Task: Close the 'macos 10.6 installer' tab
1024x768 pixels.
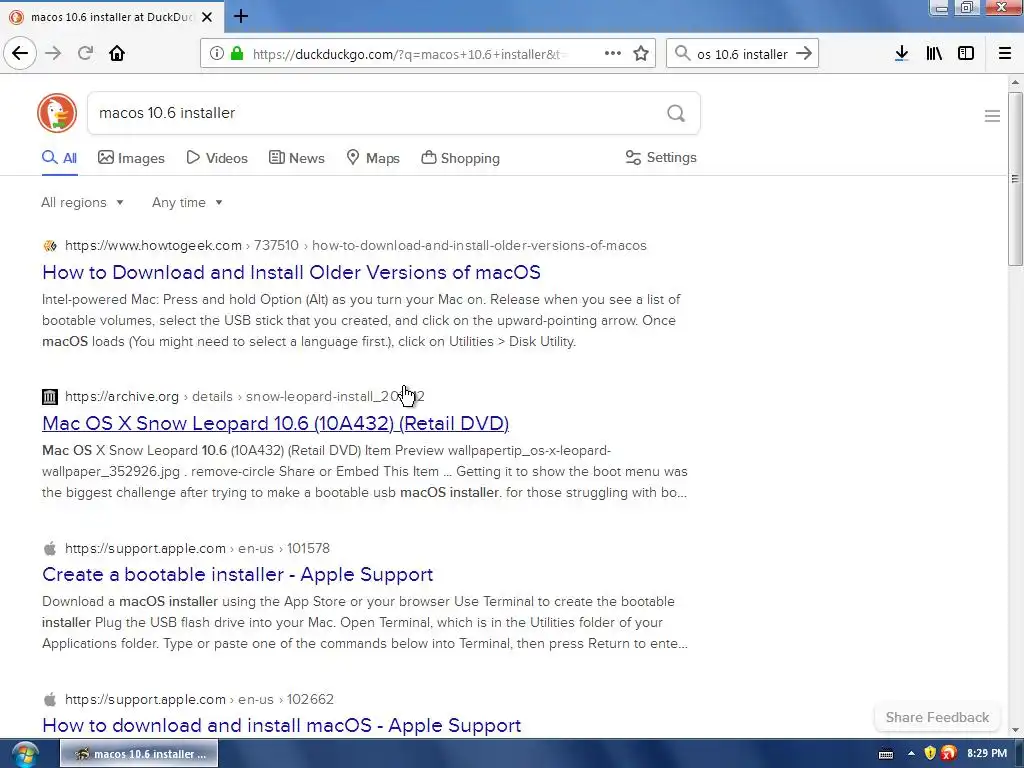Action: pos(207,17)
